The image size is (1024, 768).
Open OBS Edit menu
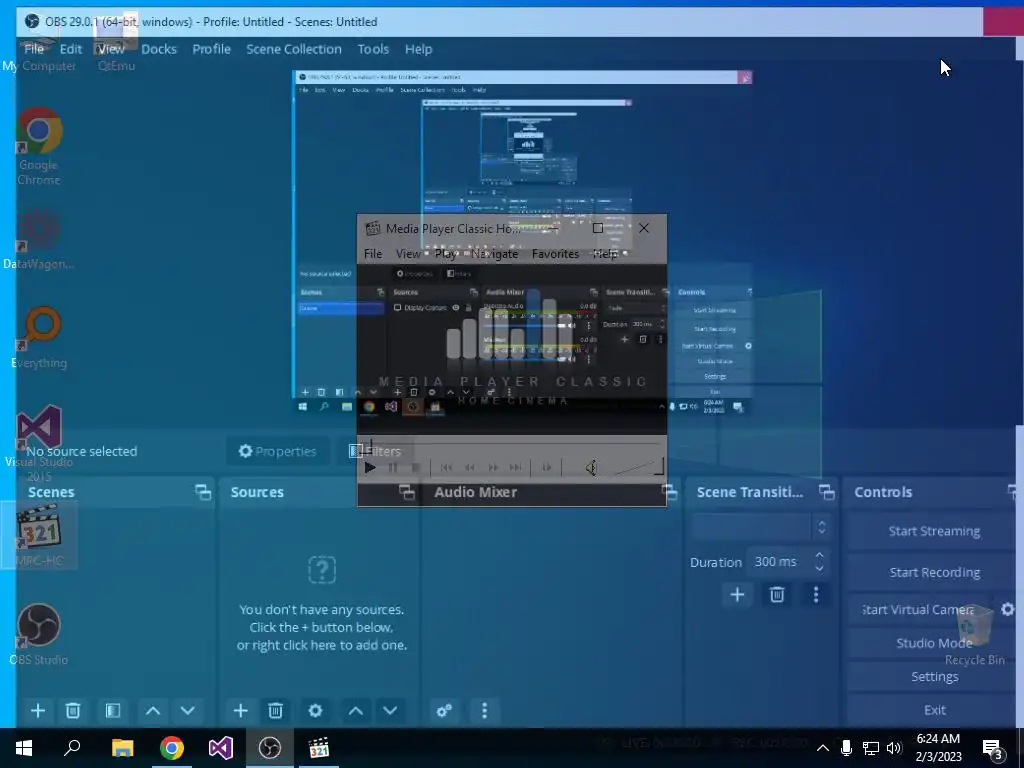(71, 49)
